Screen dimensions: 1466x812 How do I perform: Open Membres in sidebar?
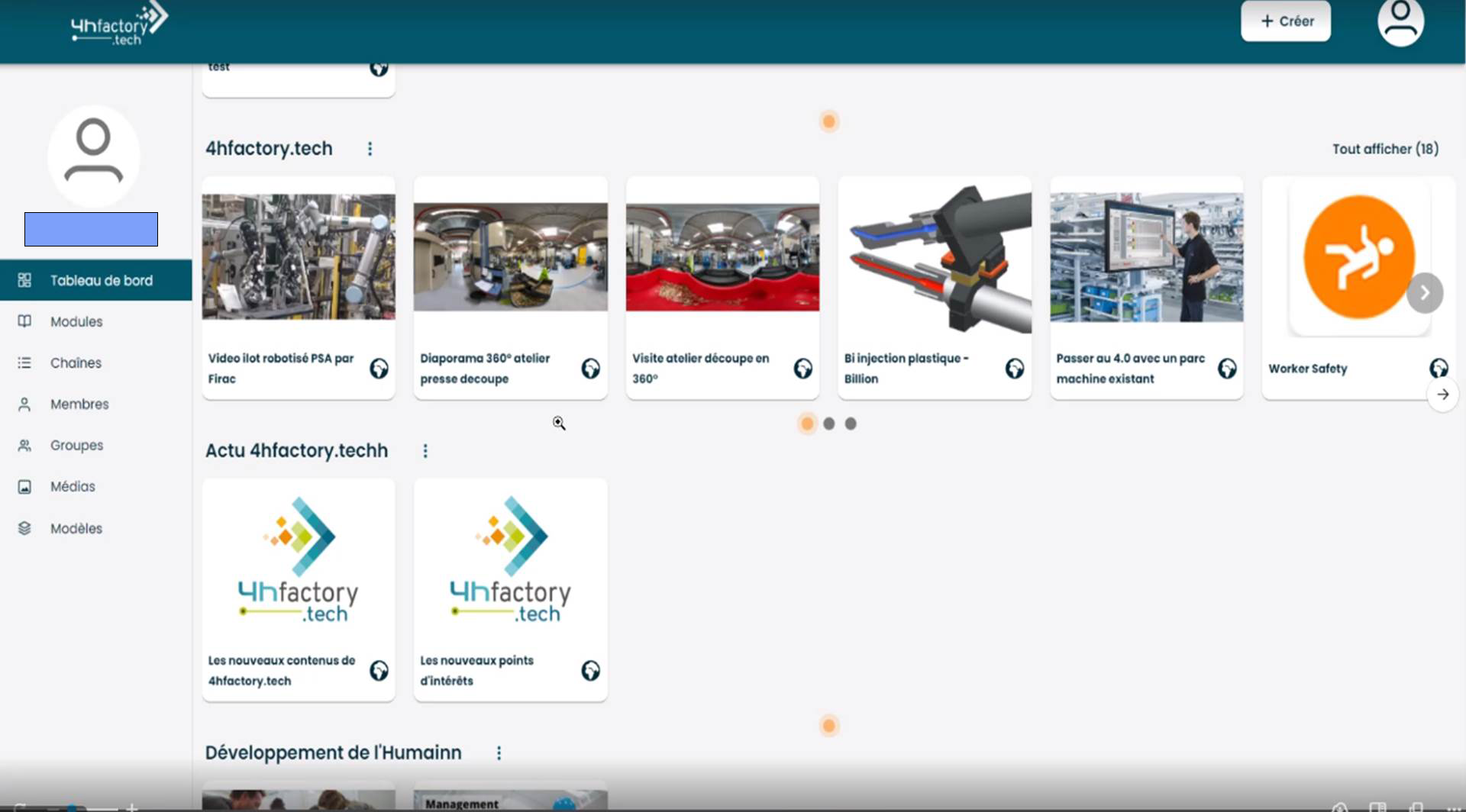coord(79,404)
